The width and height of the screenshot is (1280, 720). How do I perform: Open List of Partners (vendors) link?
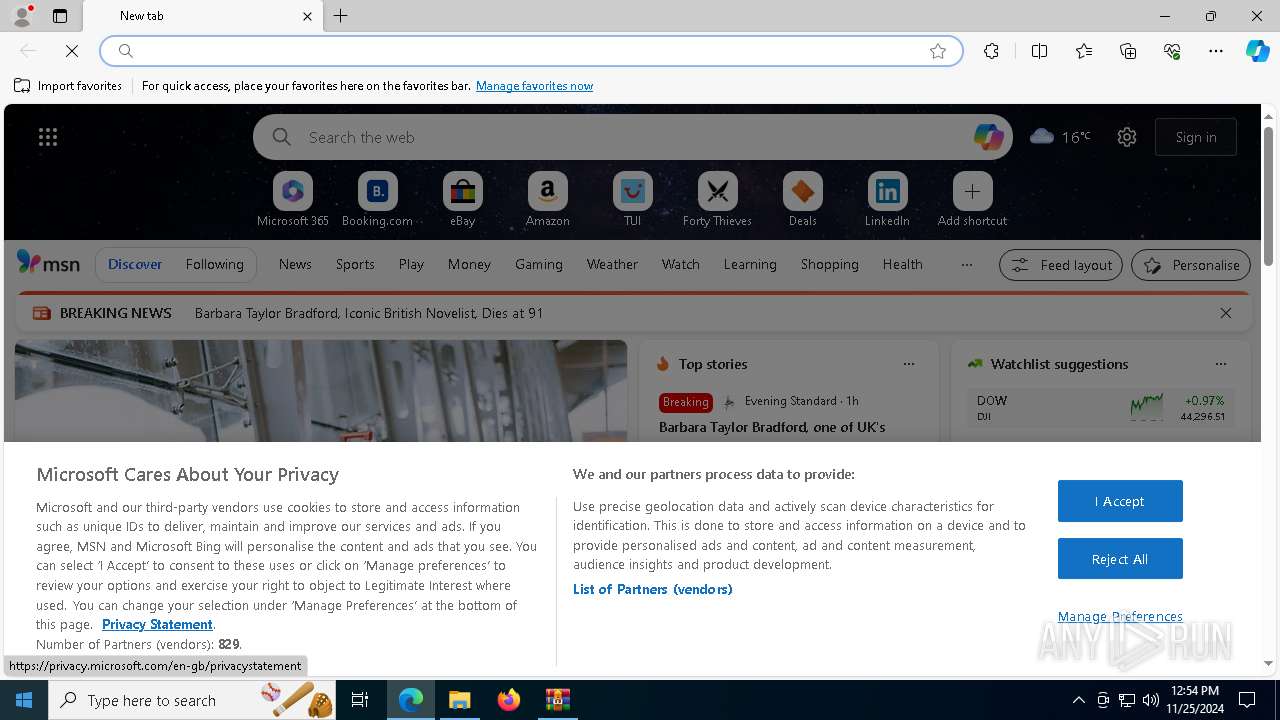coord(652,589)
